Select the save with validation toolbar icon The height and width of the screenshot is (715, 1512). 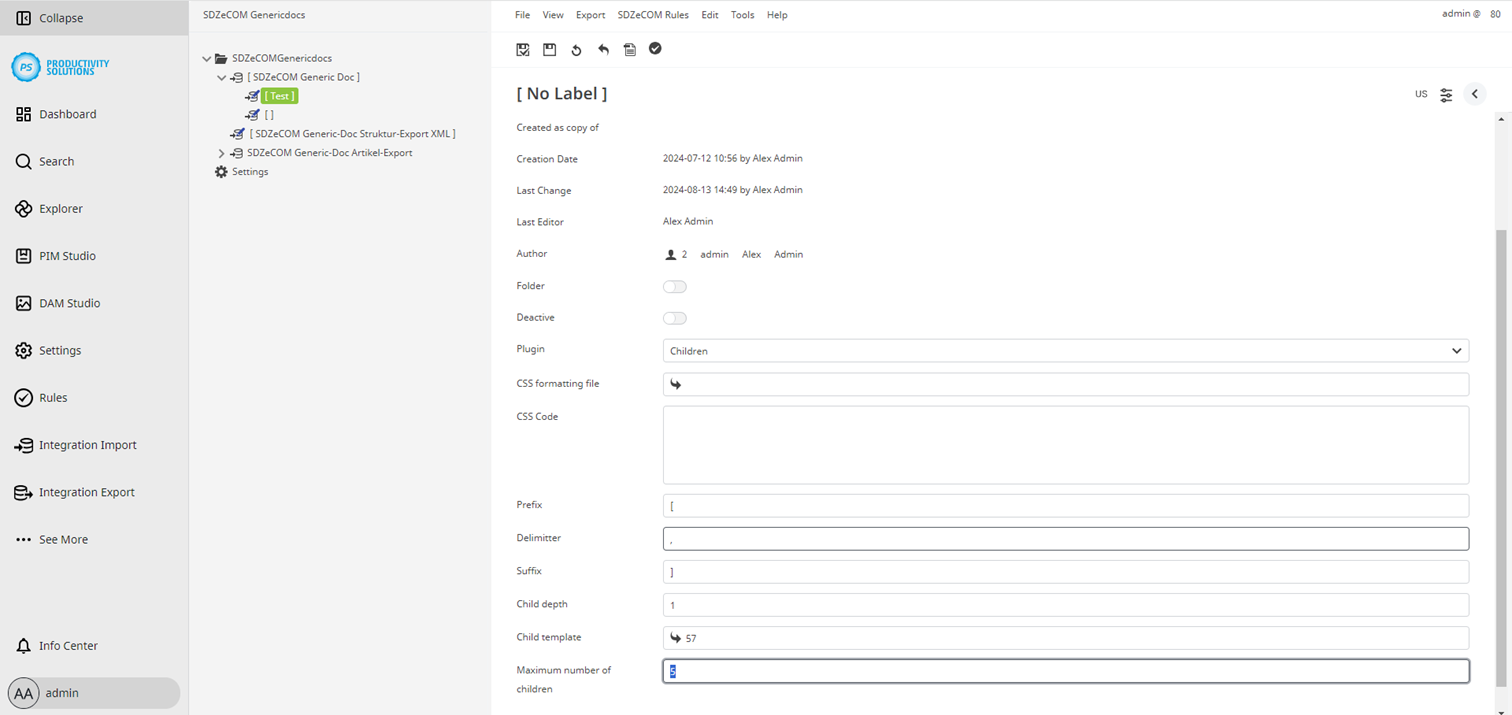pos(523,49)
